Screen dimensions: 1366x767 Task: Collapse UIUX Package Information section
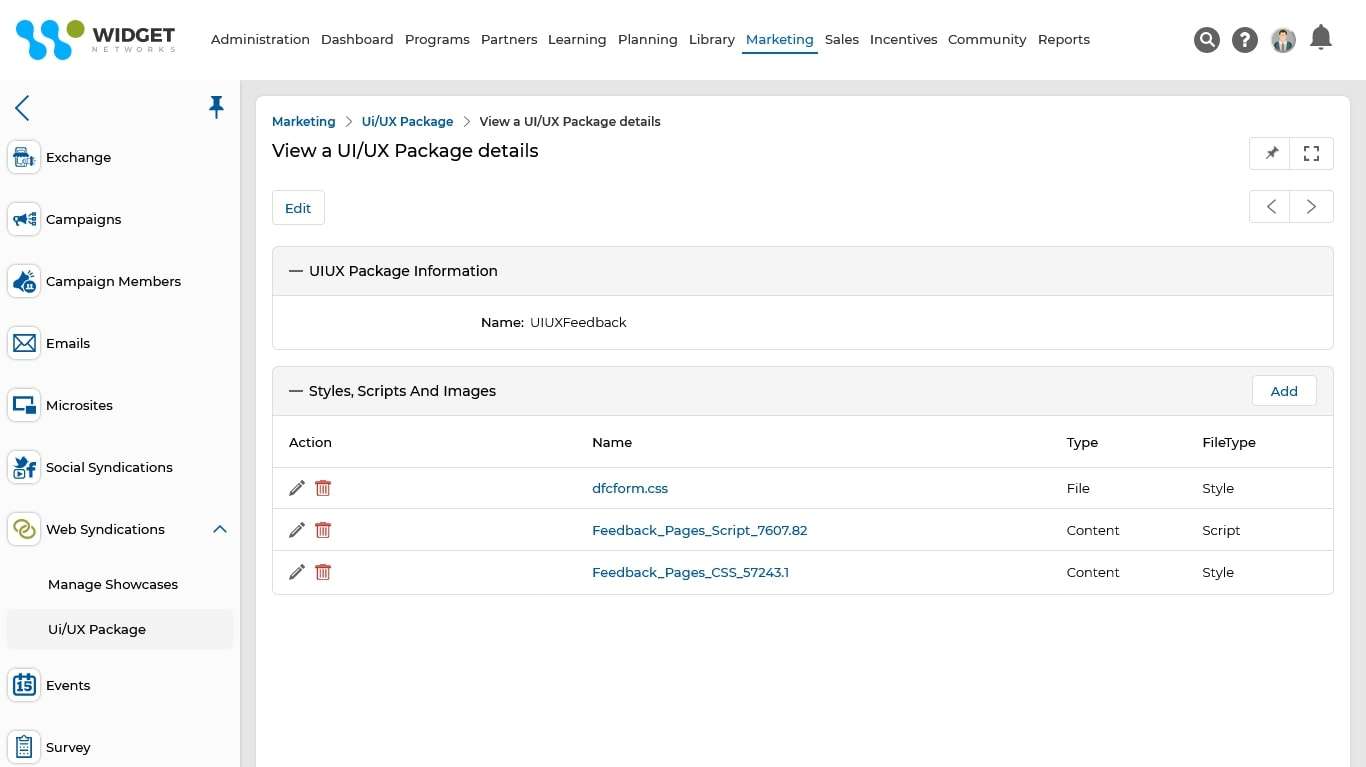click(296, 271)
